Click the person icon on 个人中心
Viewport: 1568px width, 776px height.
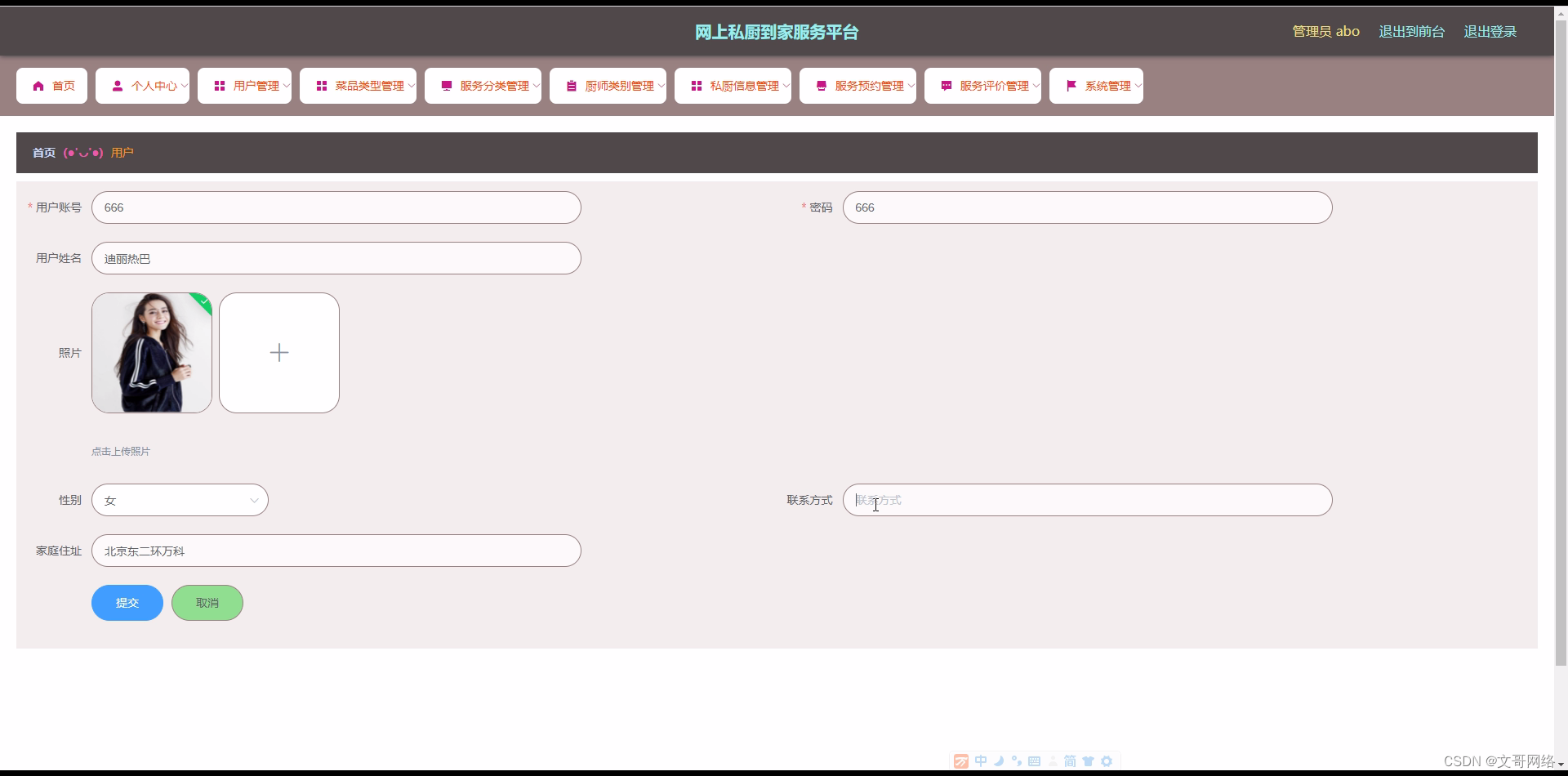[118, 86]
